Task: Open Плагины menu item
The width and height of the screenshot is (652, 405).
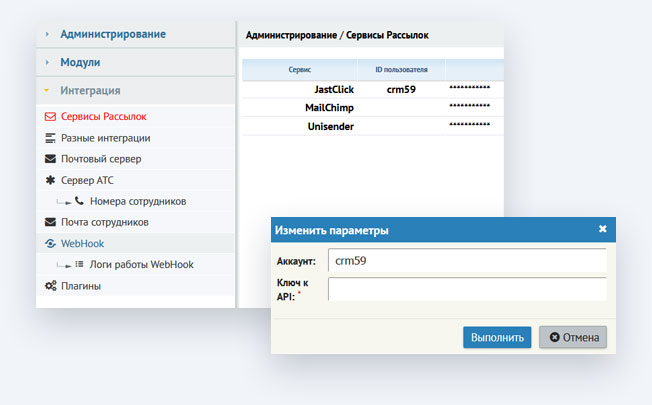Action: click(81, 286)
